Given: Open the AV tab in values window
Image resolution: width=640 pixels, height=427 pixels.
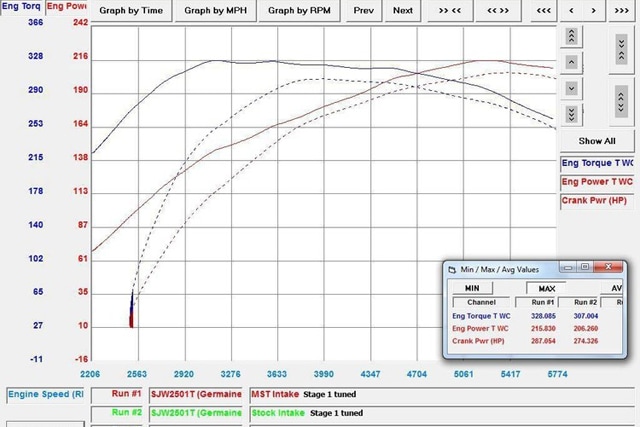Looking at the screenshot, I should coord(612,288).
